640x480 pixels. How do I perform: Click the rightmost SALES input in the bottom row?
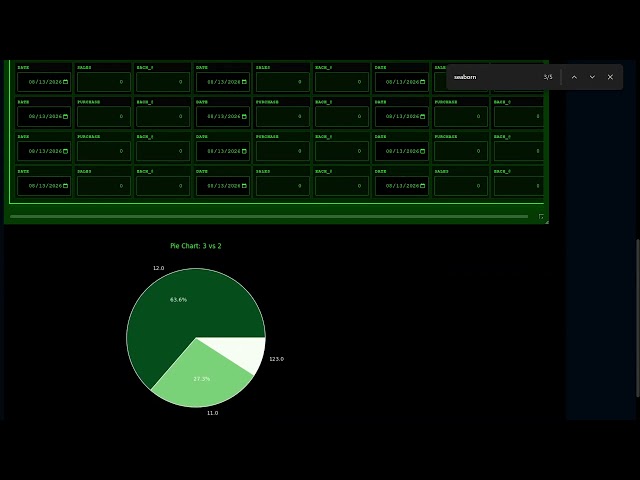point(461,186)
